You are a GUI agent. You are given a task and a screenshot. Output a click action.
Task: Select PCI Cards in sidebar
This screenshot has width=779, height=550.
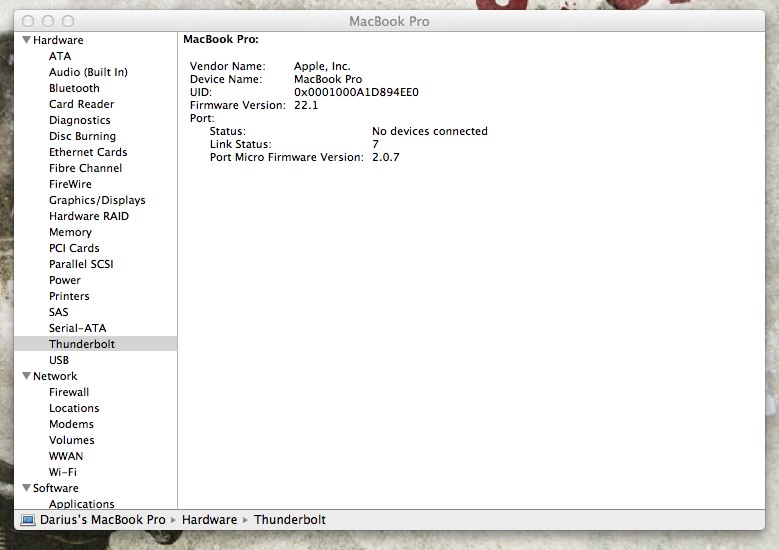click(x=74, y=248)
